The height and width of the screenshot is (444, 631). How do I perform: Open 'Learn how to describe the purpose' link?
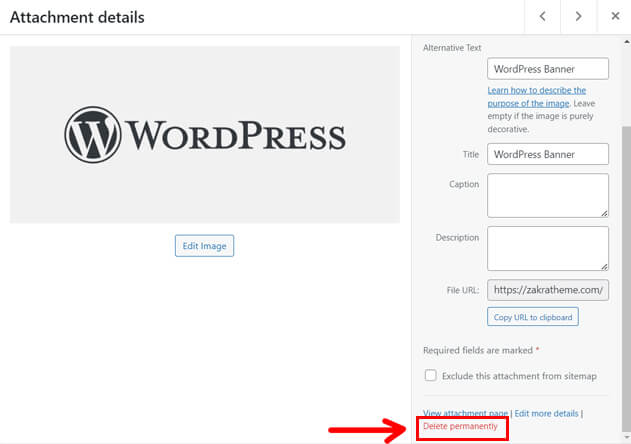click(x=536, y=97)
